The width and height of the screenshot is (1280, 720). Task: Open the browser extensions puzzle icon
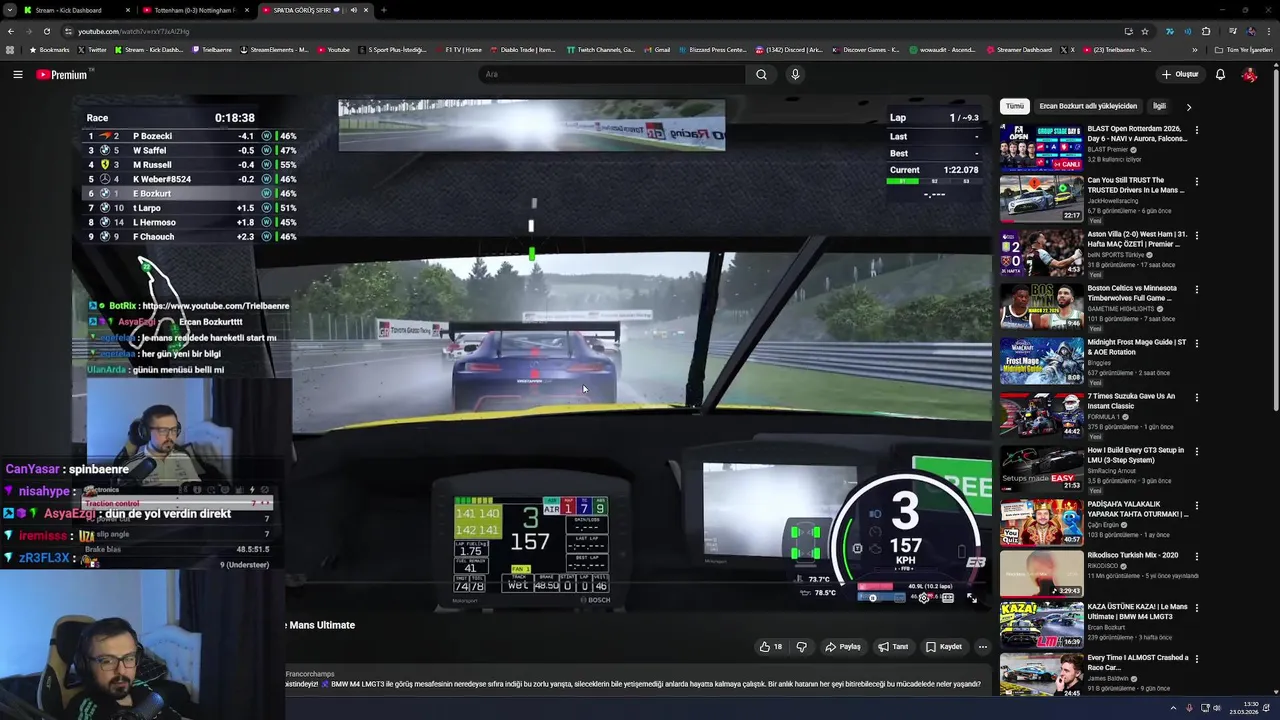point(1206,31)
